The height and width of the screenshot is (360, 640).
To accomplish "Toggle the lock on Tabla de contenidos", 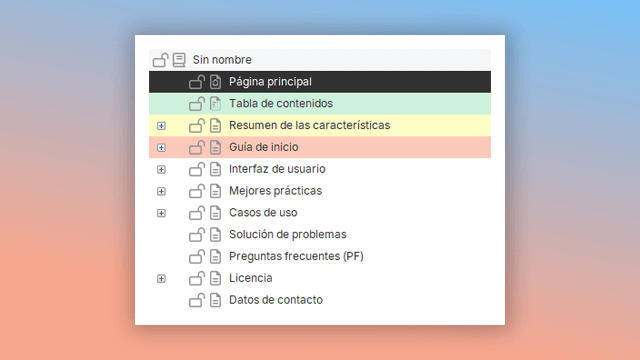I will [x=197, y=104].
